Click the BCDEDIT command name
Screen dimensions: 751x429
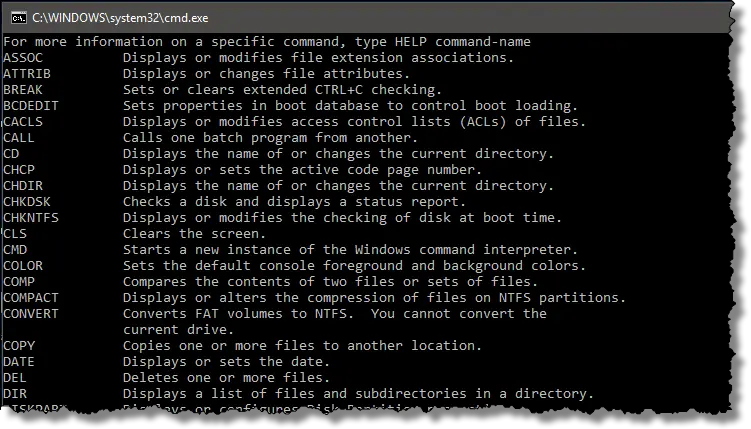coord(31,106)
